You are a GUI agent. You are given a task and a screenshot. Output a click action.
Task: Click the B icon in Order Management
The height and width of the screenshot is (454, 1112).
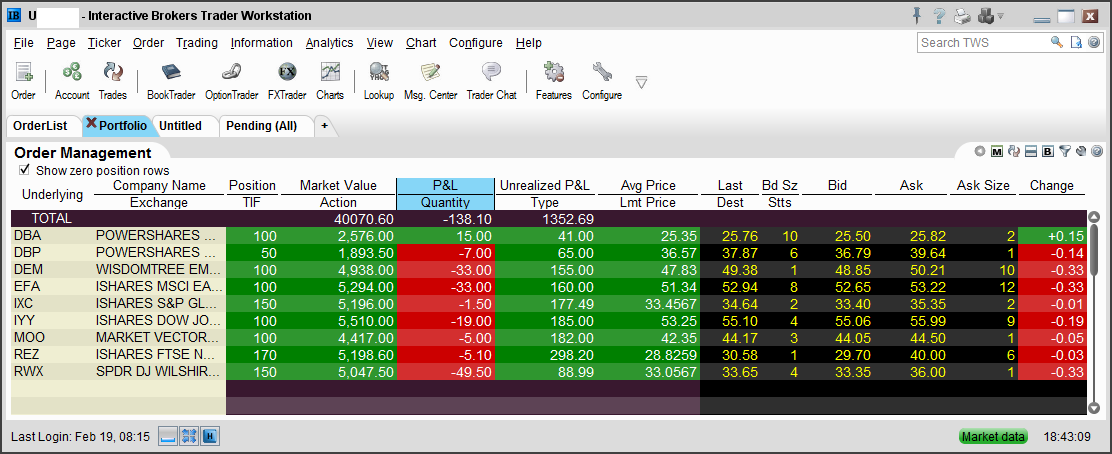click(x=1047, y=150)
